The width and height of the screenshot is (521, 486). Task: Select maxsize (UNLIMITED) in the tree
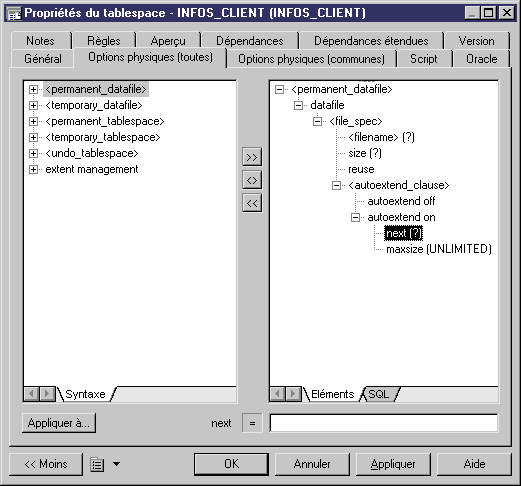(439, 249)
